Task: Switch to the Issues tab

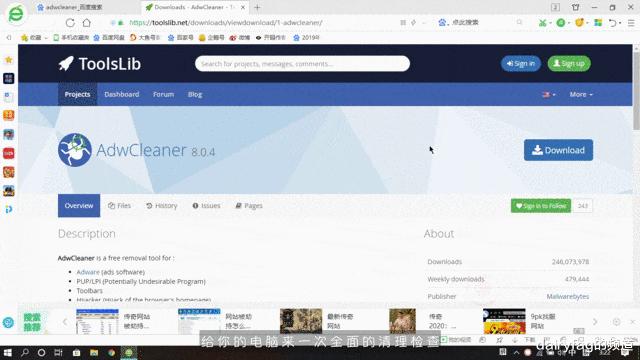Action: [x=206, y=206]
